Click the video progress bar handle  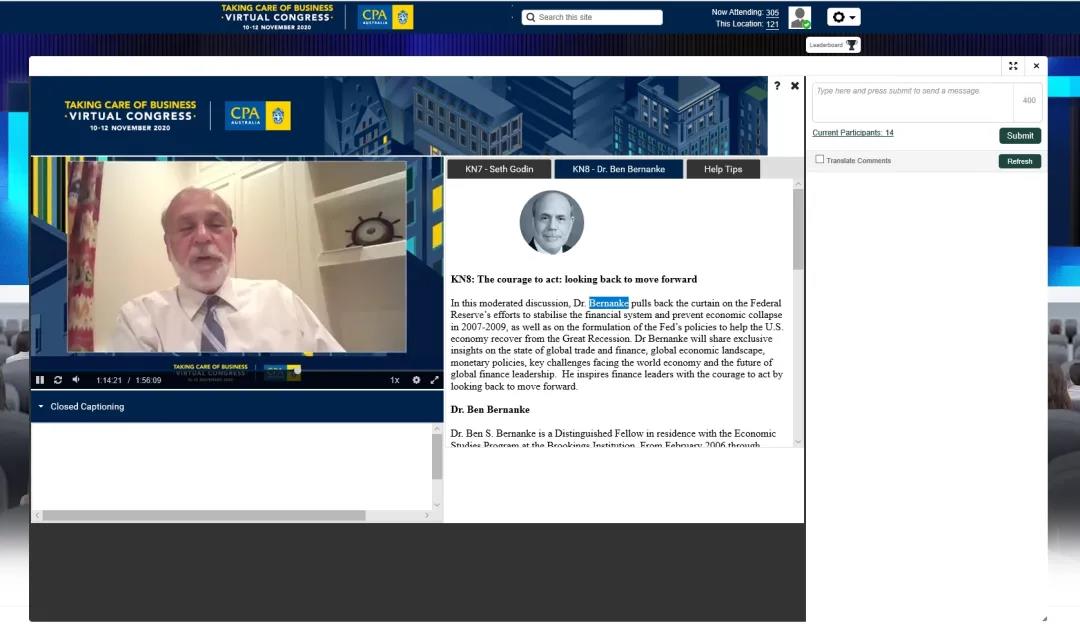297,370
